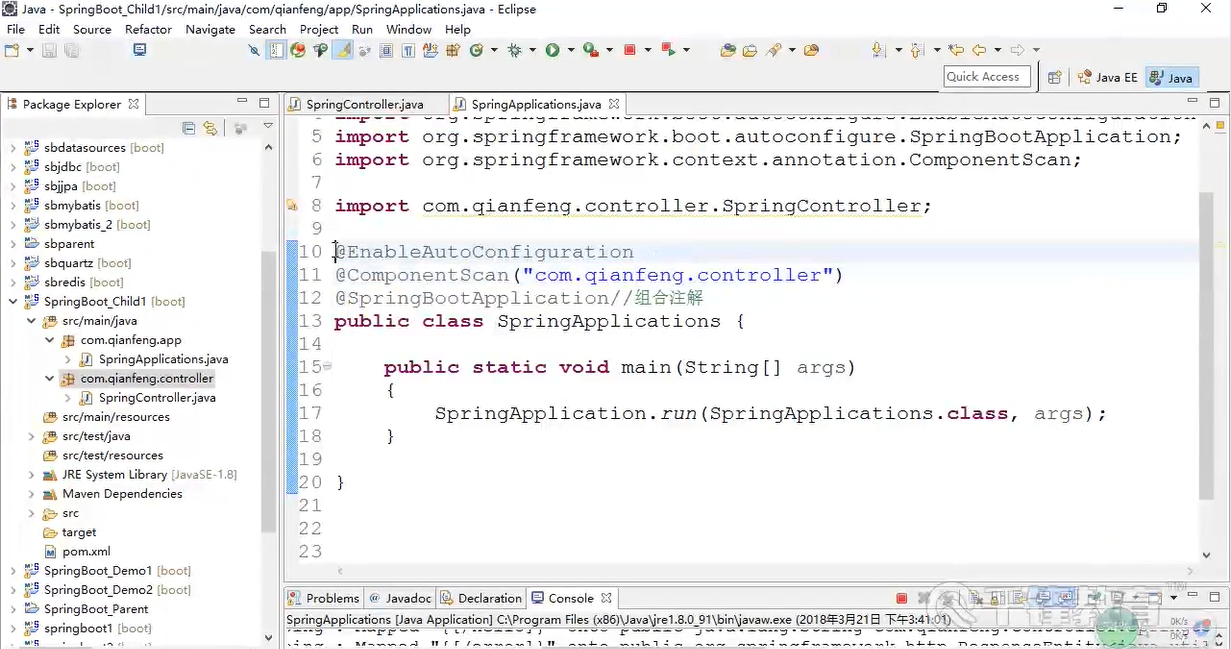Open the Debug button dropdown arrow
This screenshot has height=649, width=1231.
(x=533, y=50)
